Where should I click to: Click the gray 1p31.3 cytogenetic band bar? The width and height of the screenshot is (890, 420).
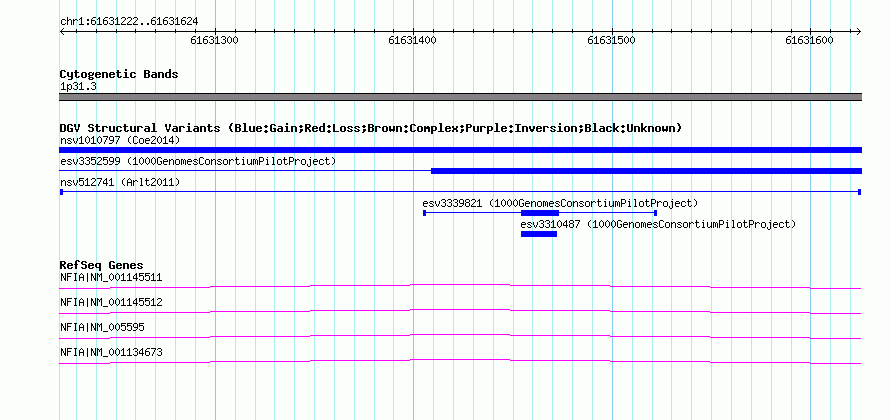pos(460,97)
